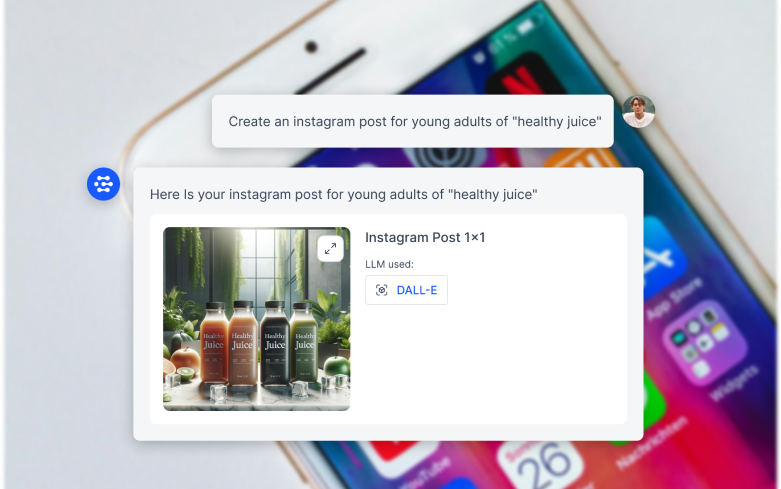The height and width of the screenshot is (489, 781).
Task: Click the scan icon inside DALL-E button
Action: (382, 290)
